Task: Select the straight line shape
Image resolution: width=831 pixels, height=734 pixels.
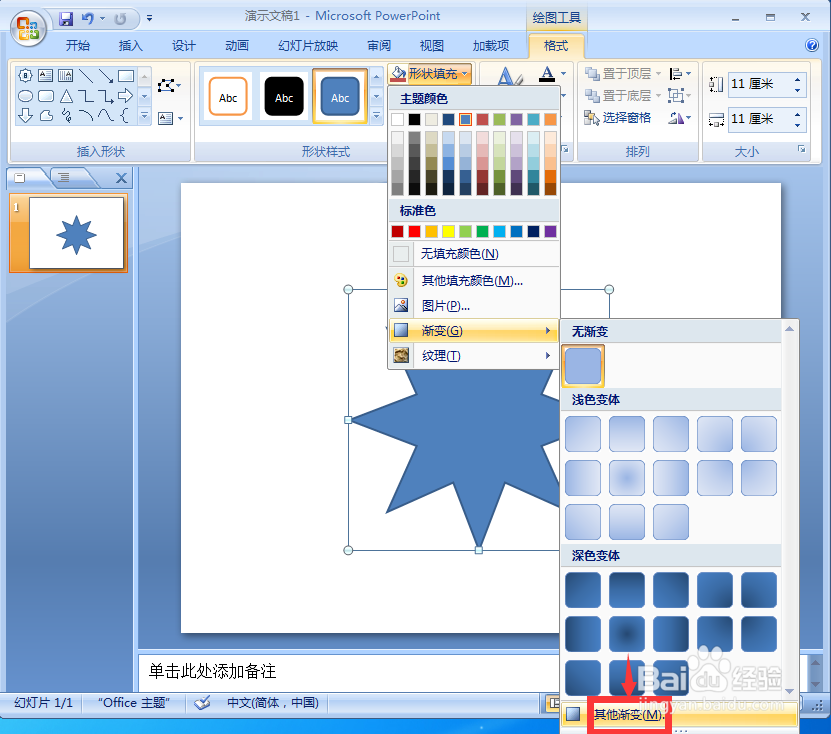Action: (x=86, y=76)
